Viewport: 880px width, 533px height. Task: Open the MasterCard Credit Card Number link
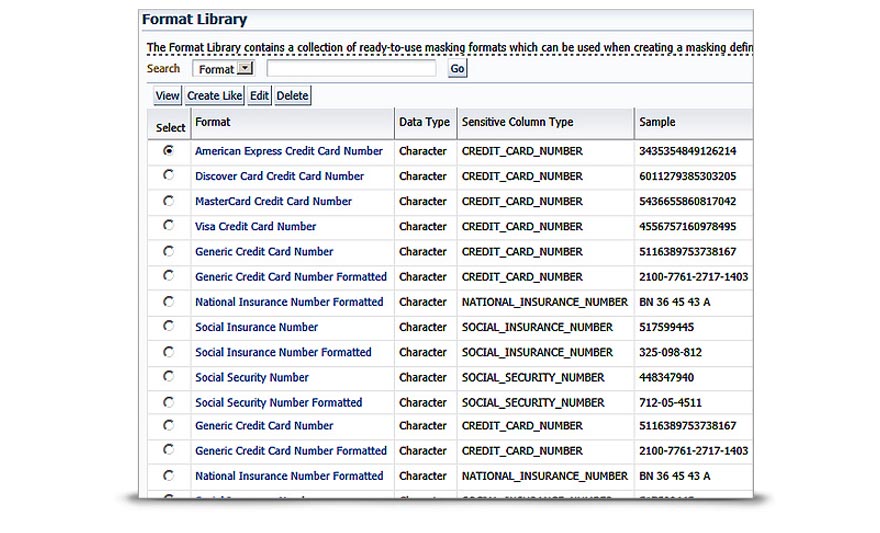point(273,201)
